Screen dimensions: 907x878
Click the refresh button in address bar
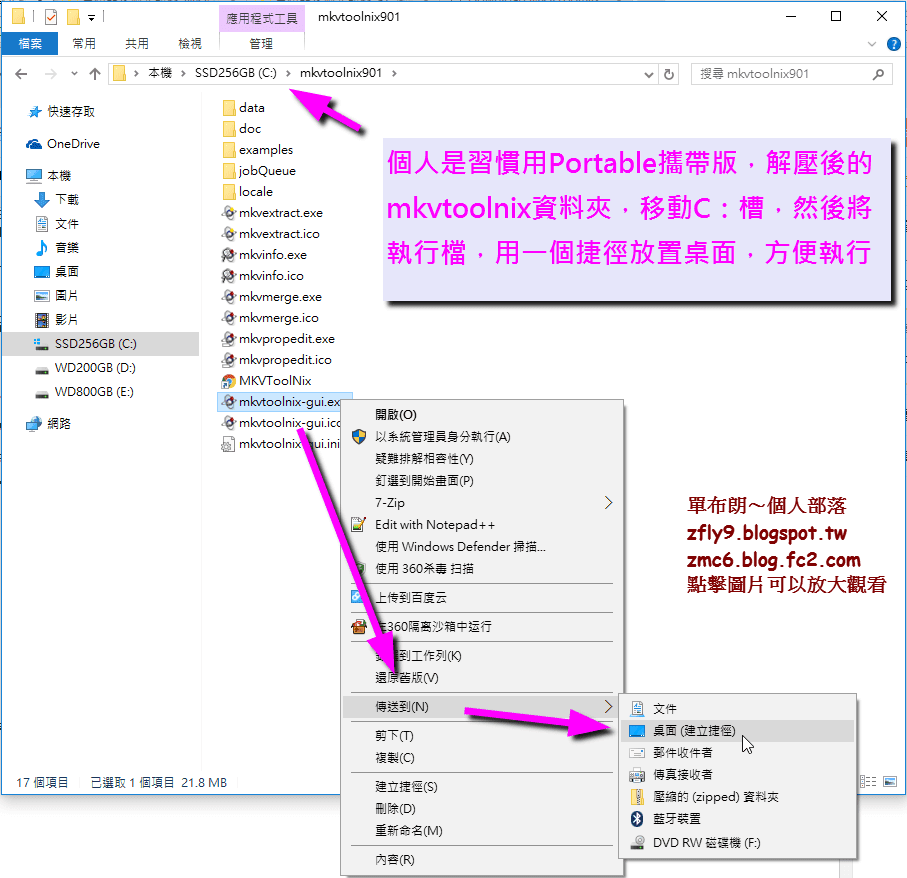coord(669,74)
